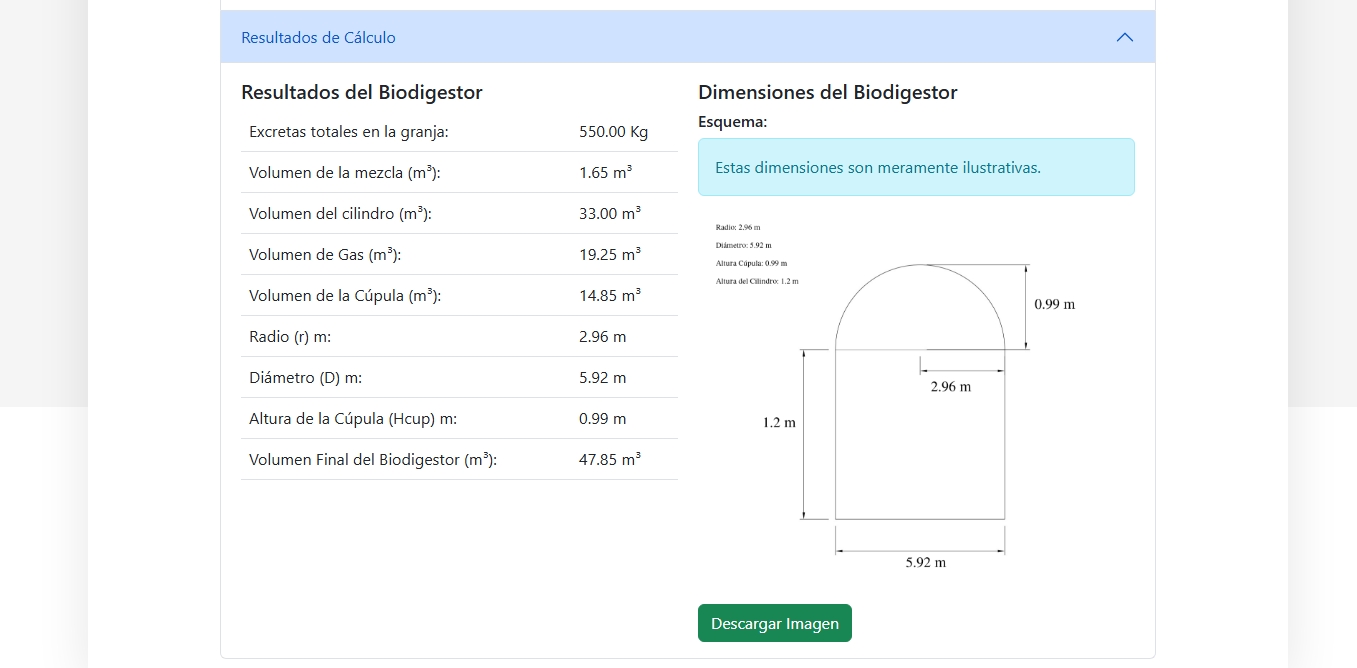Viewport: 1357px width, 668px height.
Task: Click the "Volumen del cilindro" row label
Action: (340, 214)
